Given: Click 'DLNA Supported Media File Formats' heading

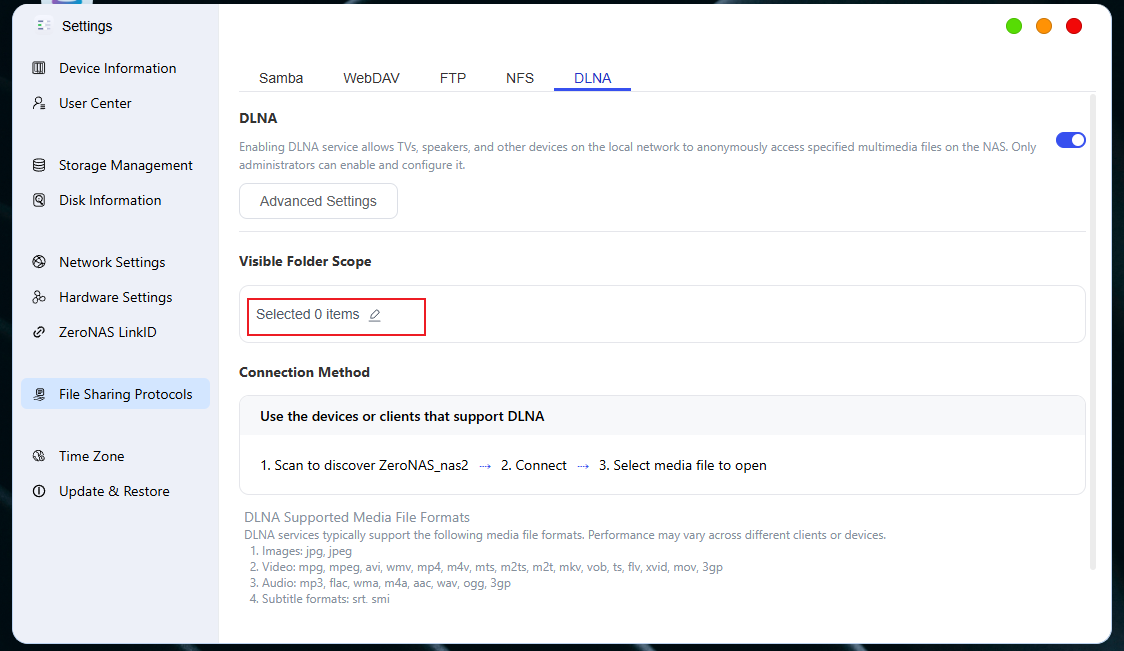Looking at the screenshot, I should click(x=357, y=518).
